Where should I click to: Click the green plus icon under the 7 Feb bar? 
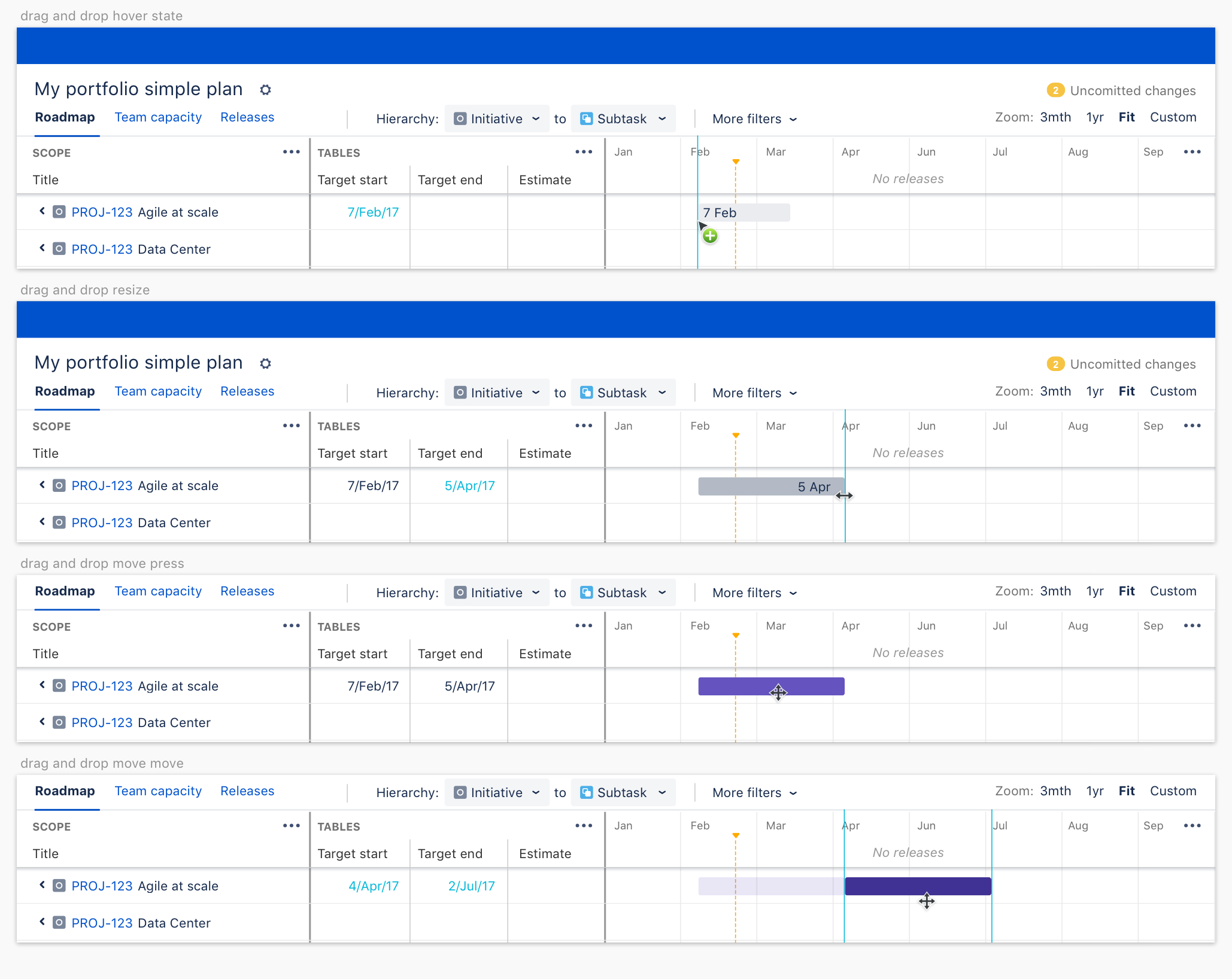(710, 236)
